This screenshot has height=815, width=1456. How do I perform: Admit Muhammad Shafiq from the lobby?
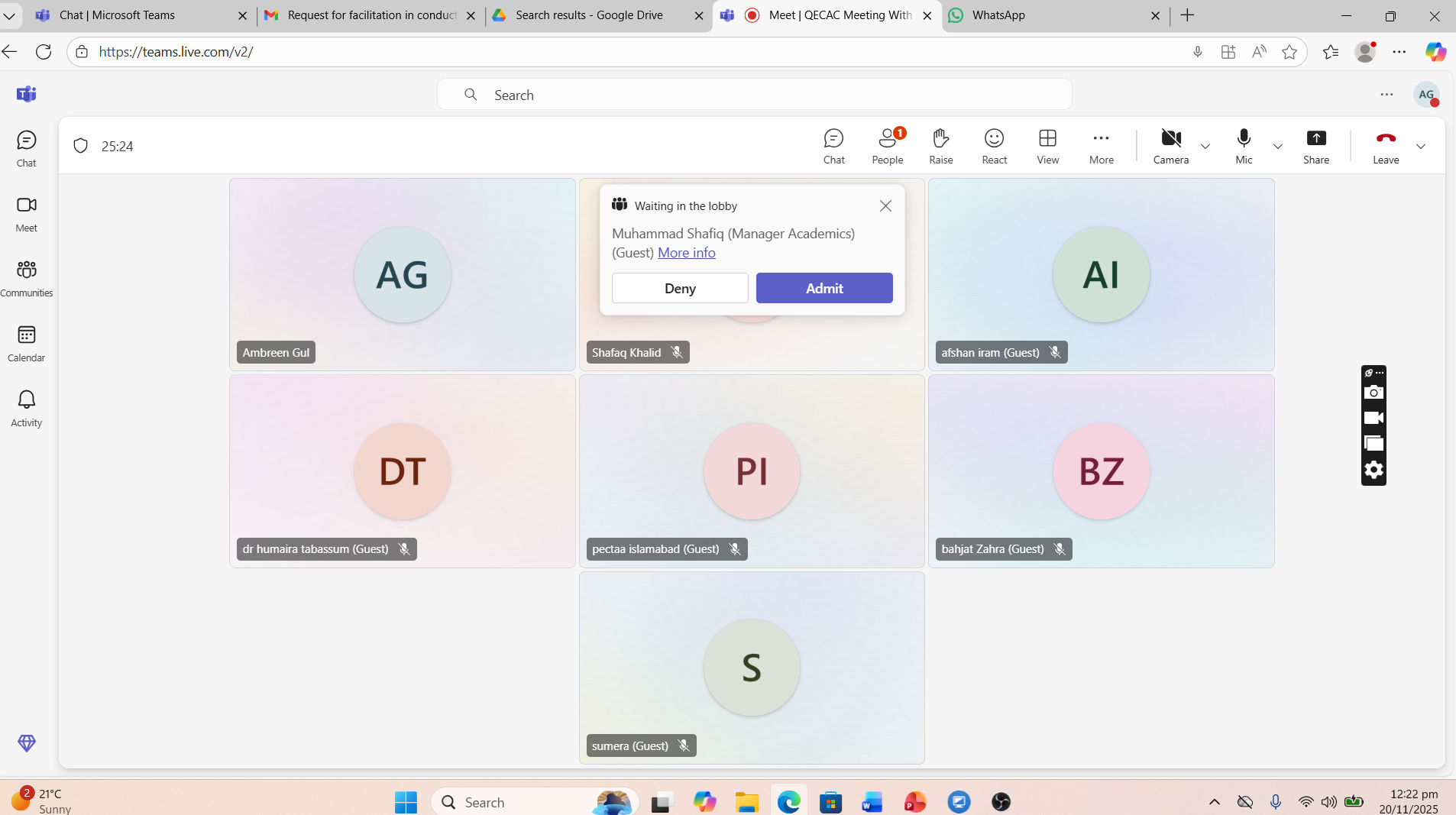(x=823, y=288)
